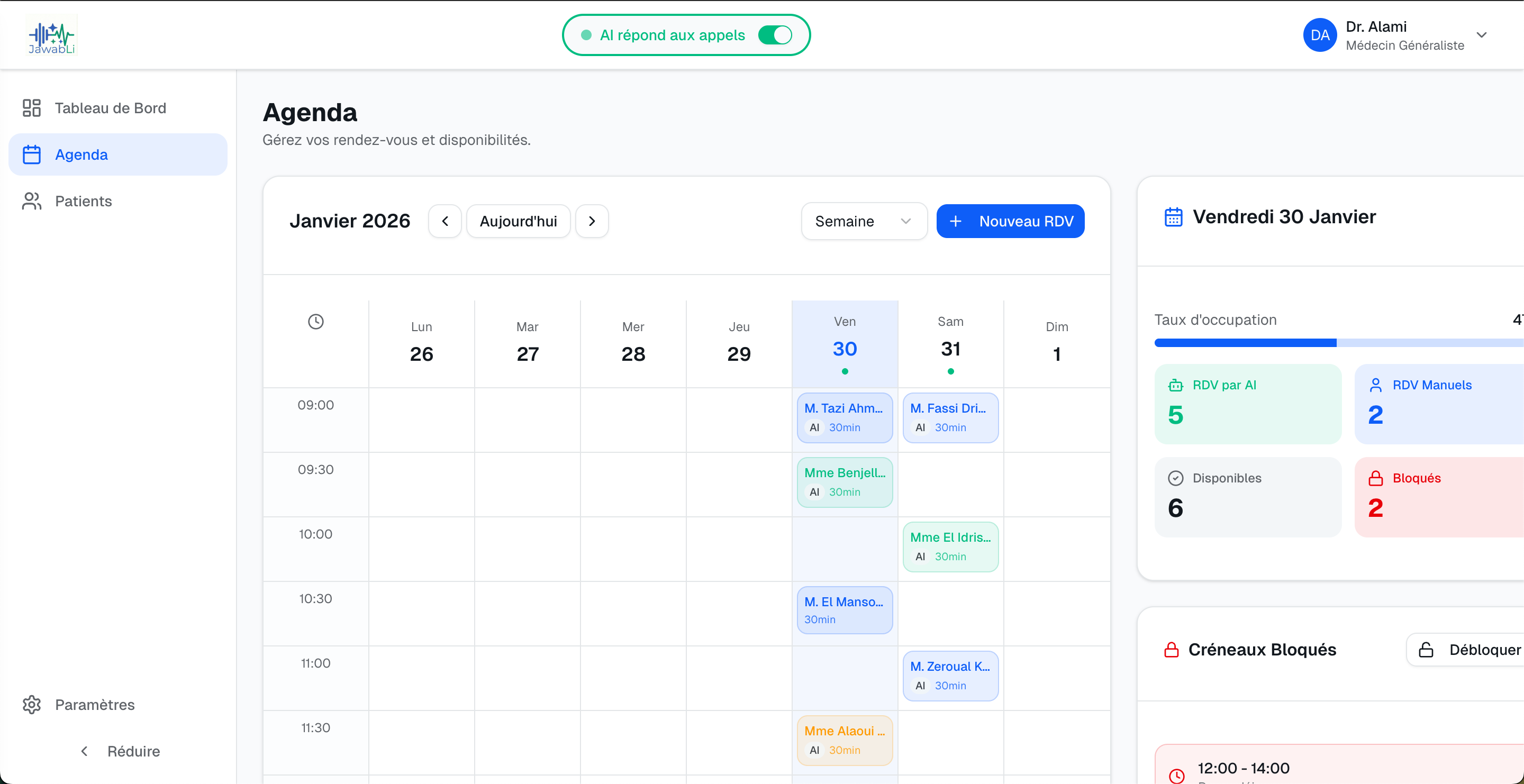Create a Nouveau RDV appointment
The width and height of the screenshot is (1524, 784).
click(1010, 221)
